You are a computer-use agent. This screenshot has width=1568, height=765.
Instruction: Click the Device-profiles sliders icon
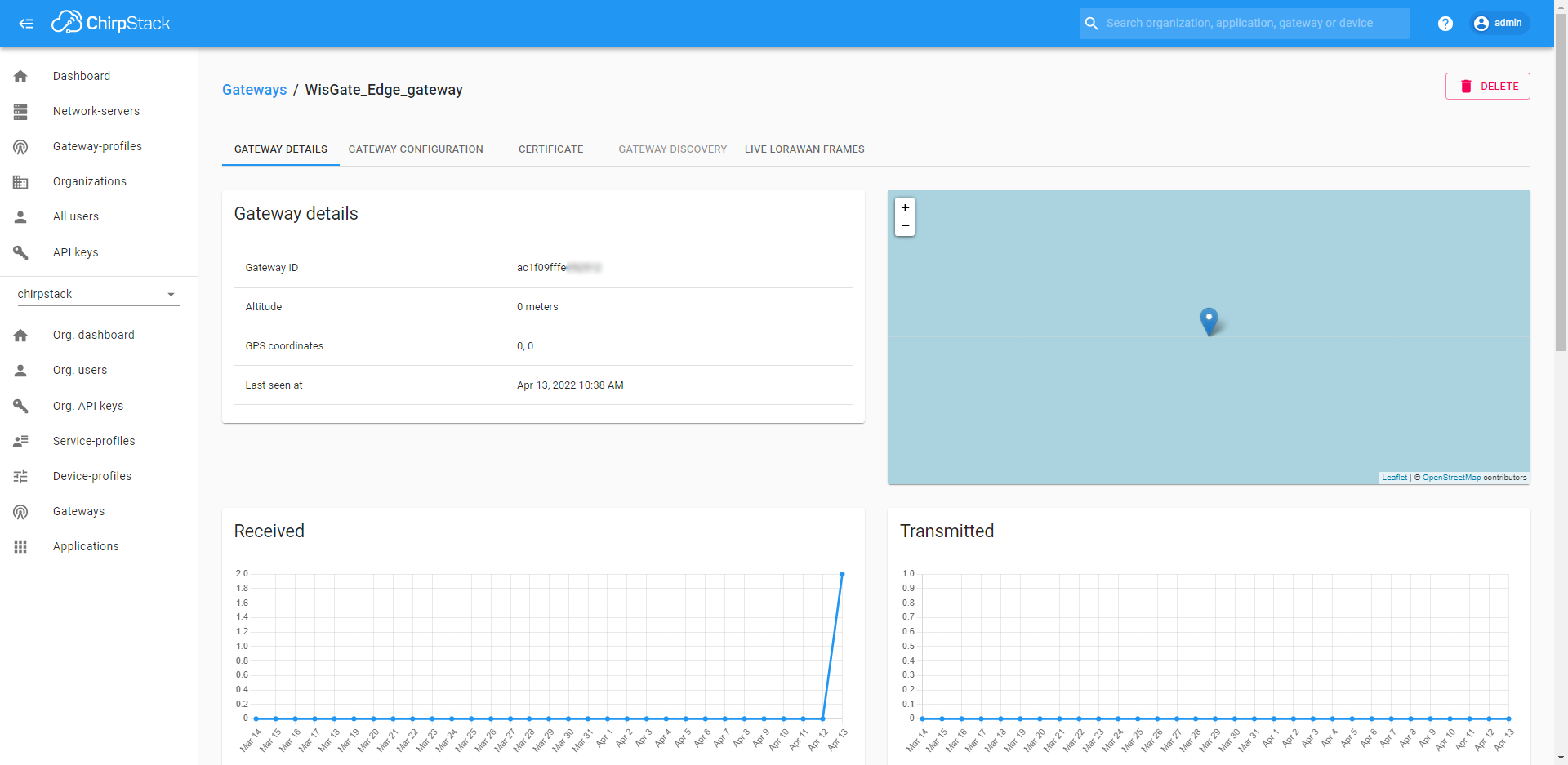coord(20,476)
